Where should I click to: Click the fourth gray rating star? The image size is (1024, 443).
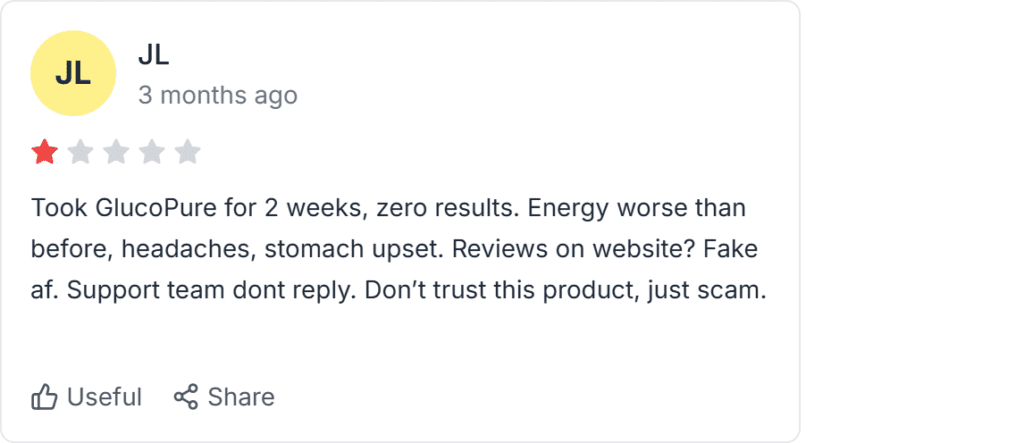(152, 152)
